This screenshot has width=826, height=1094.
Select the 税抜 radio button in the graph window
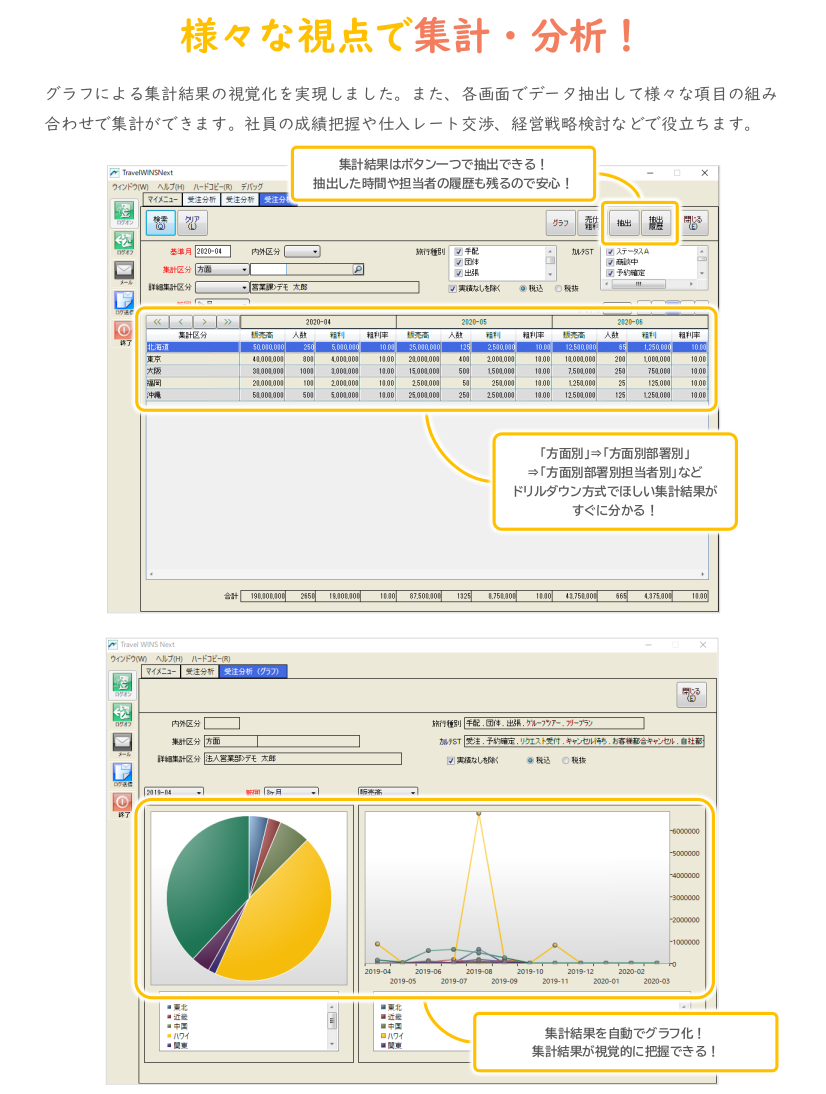(x=566, y=760)
